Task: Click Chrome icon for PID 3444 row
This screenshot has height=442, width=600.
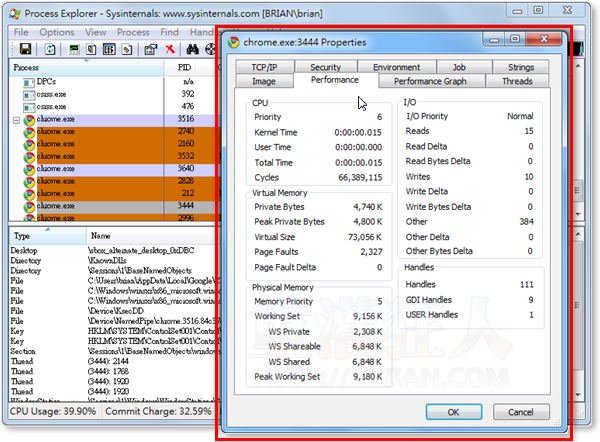Action: [x=29, y=207]
